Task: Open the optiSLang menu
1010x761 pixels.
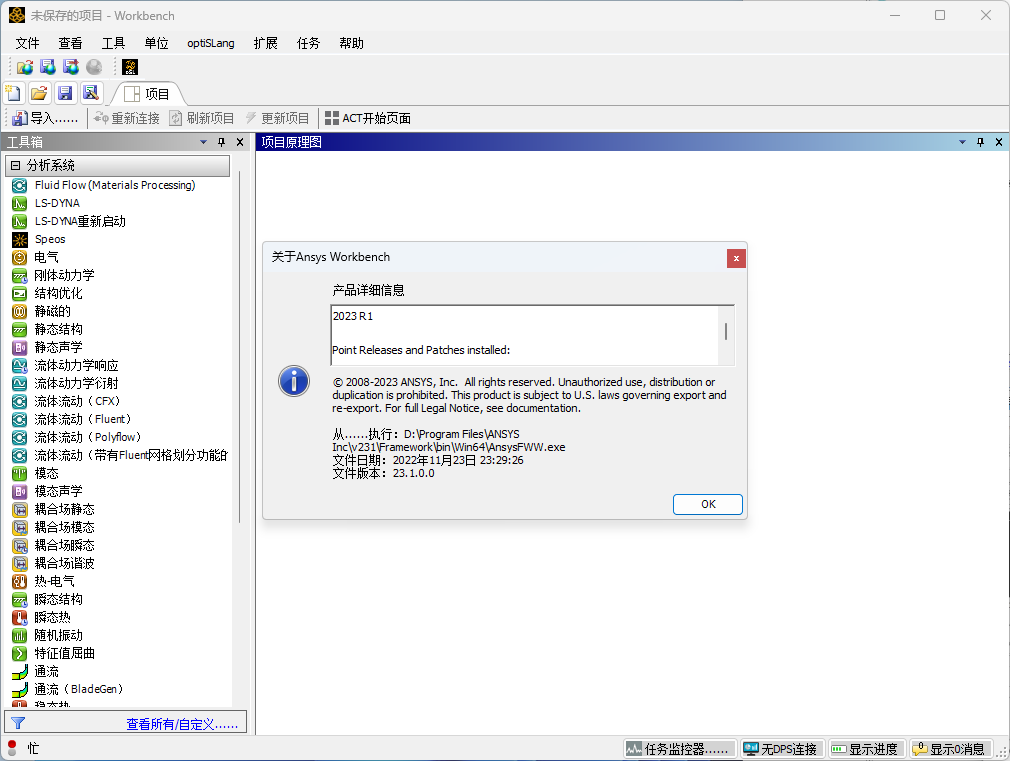Action: click(x=211, y=43)
